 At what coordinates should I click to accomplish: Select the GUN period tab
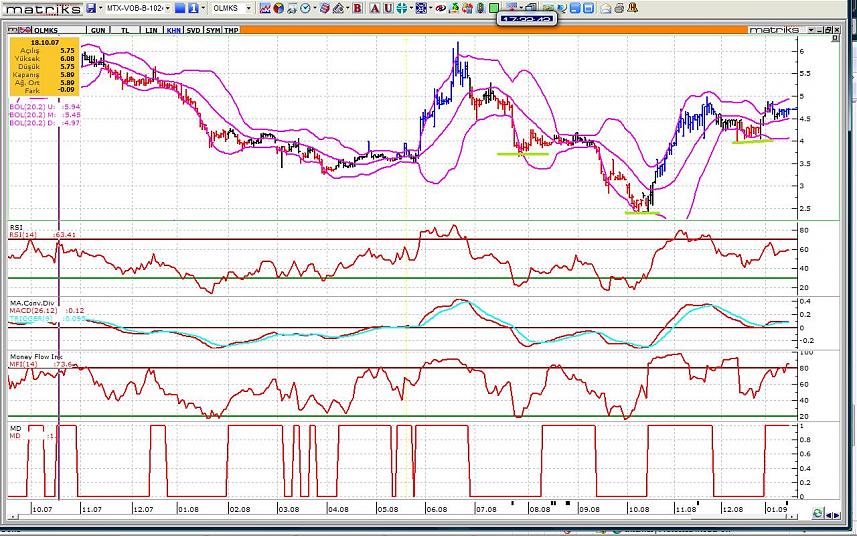(98, 30)
